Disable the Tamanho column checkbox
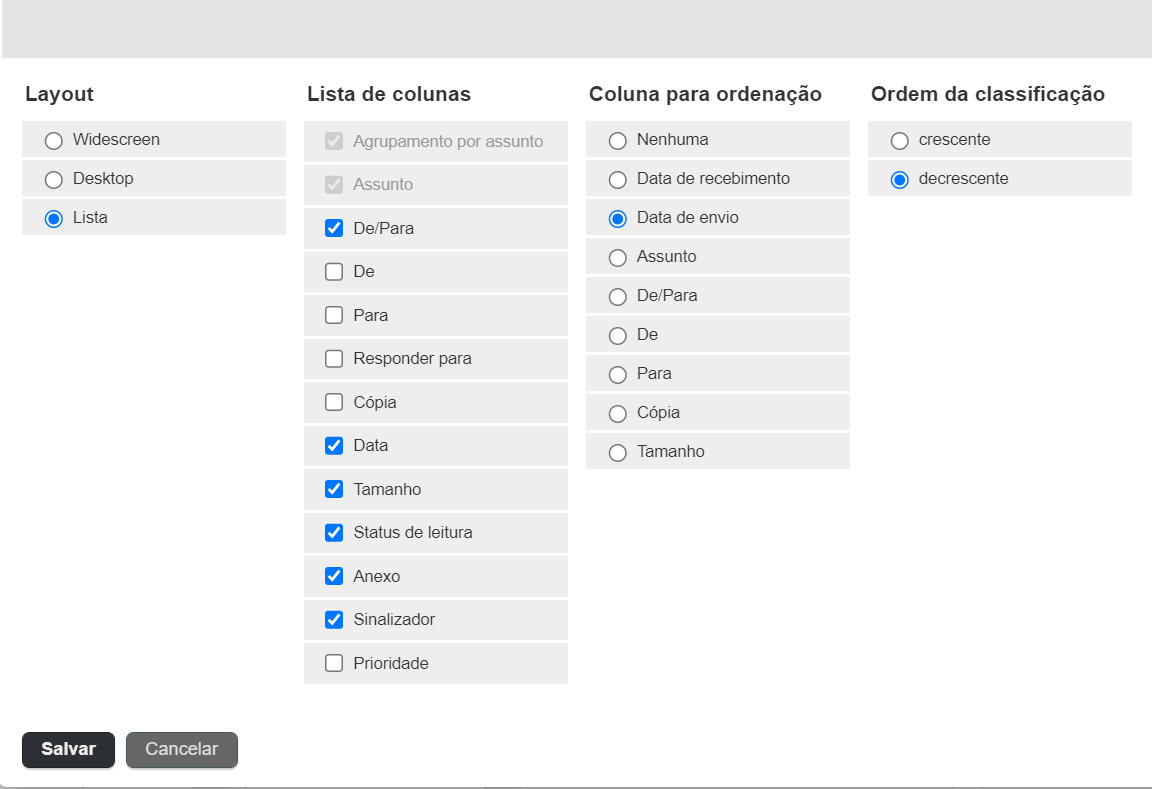 (334, 489)
